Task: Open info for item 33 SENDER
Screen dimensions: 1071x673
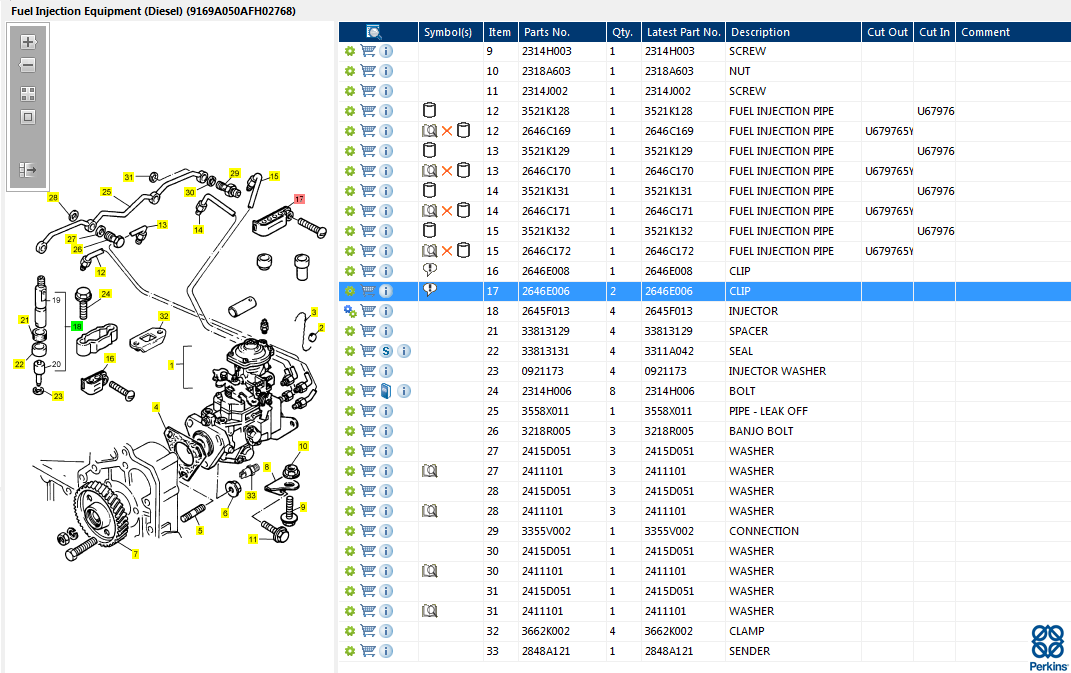Action: coord(386,651)
